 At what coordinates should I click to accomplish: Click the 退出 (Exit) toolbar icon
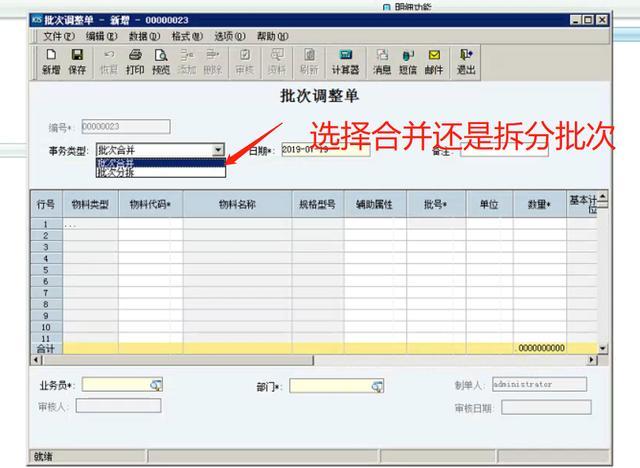[466, 62]
